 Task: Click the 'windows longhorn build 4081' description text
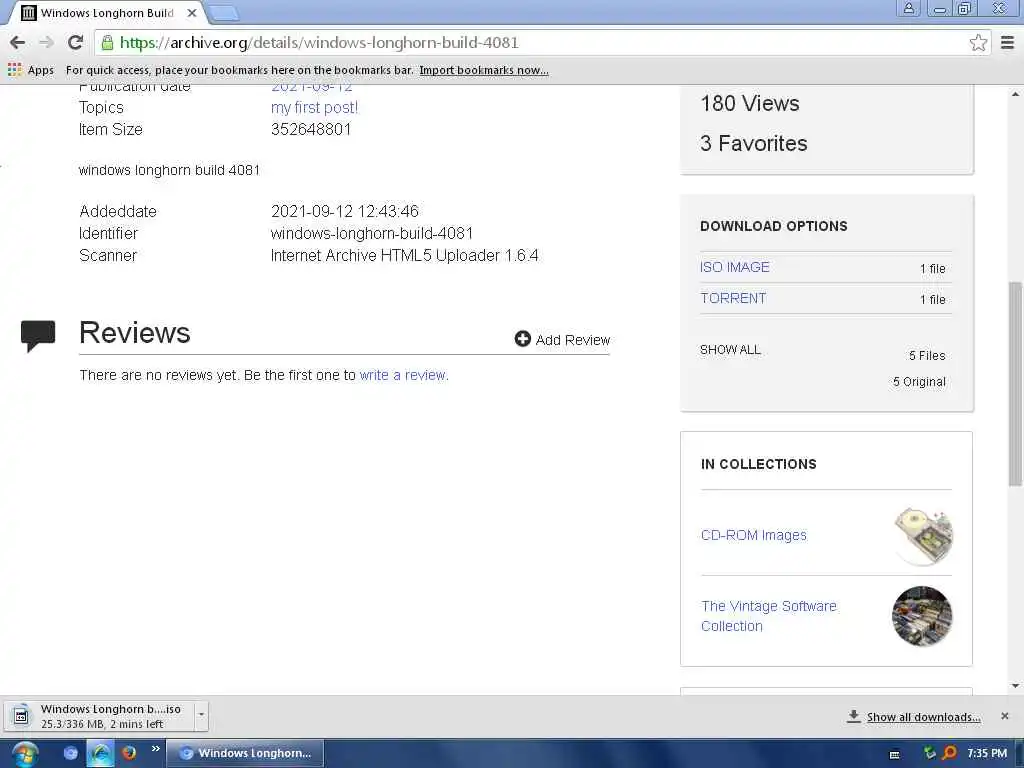(x=169, y=170)
